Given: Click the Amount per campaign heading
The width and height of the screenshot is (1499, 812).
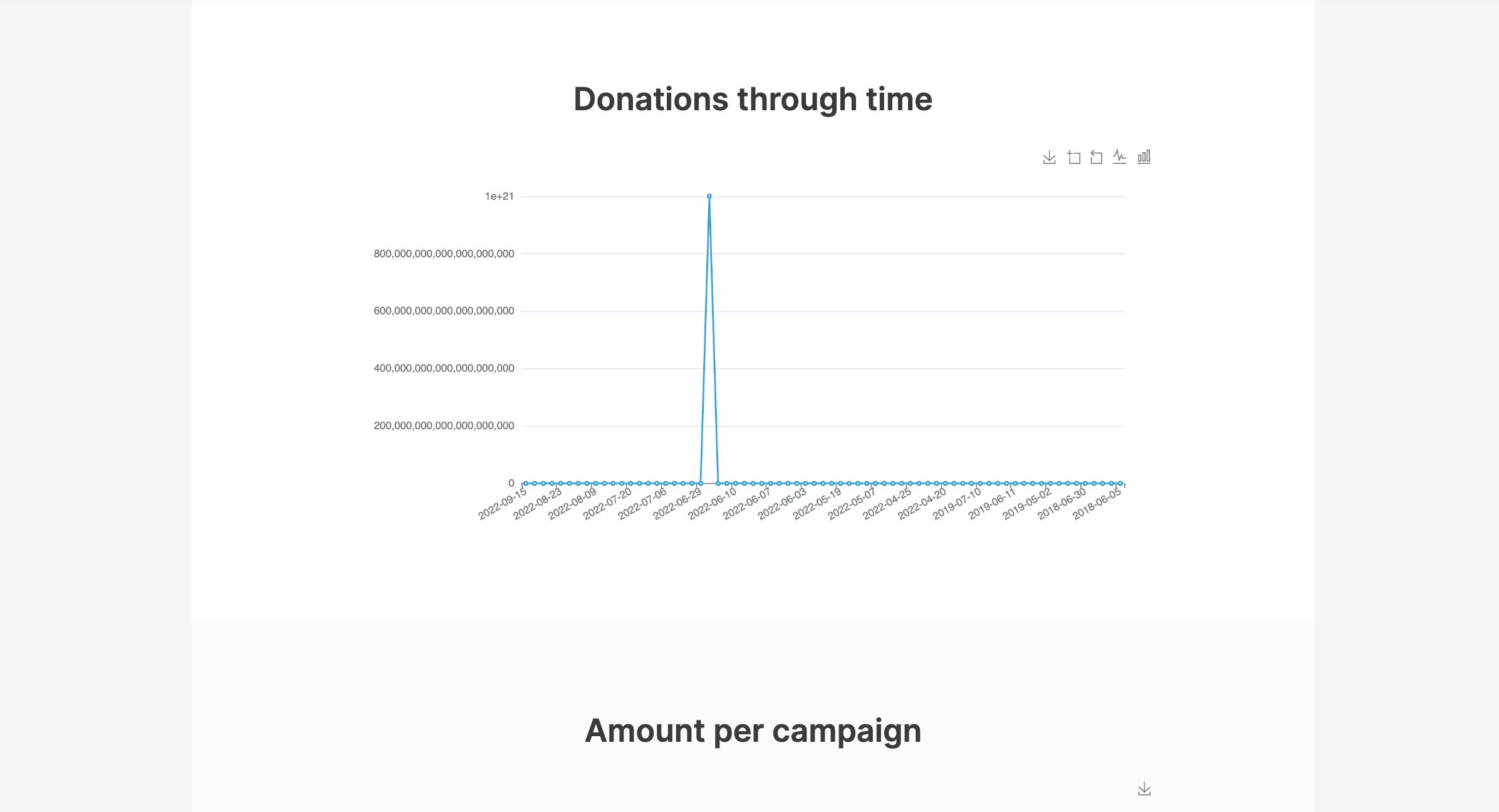Looking at the screenshot, I should pos(753,731).
